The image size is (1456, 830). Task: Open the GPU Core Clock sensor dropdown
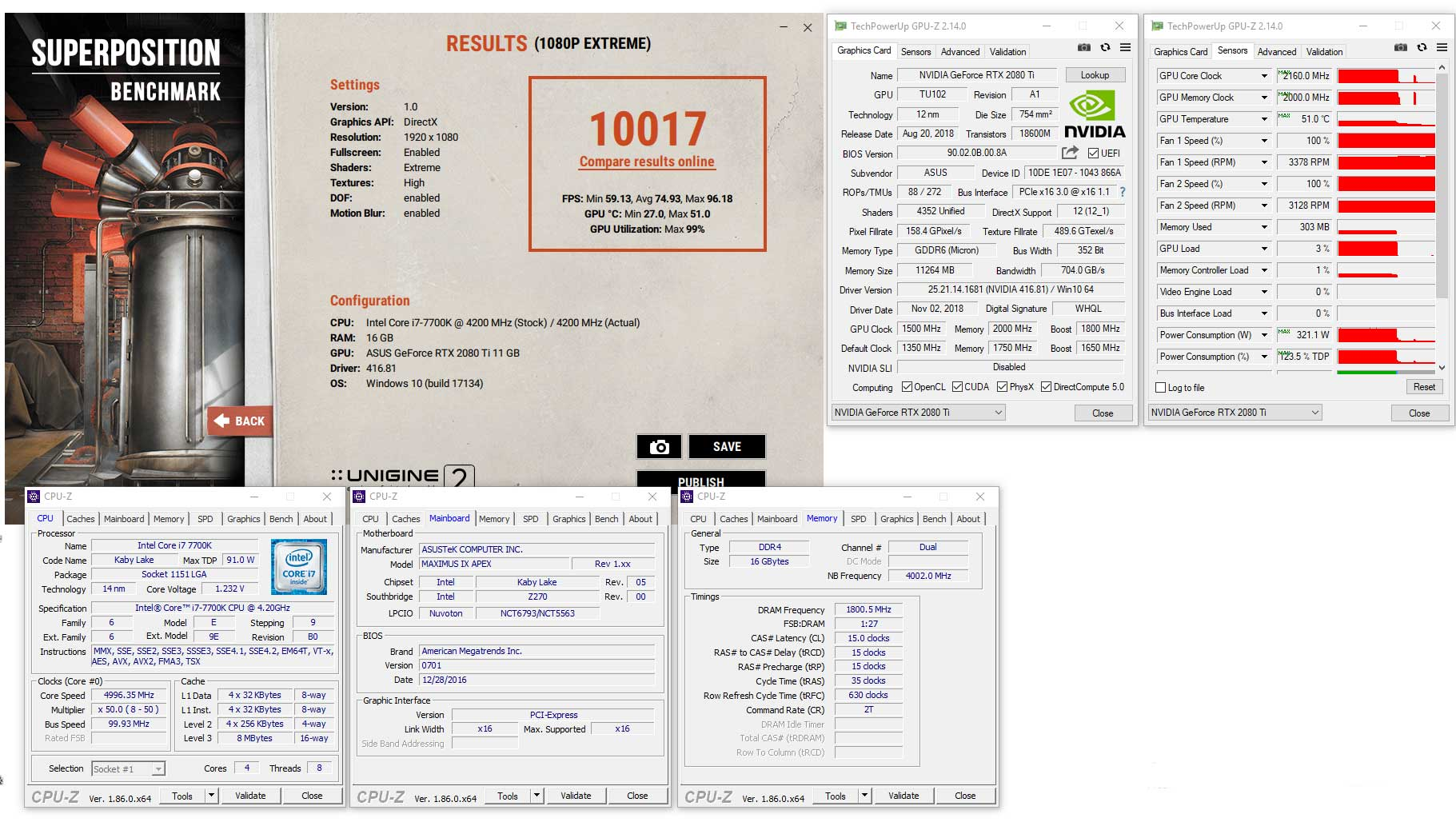[x=1266, y=75]
